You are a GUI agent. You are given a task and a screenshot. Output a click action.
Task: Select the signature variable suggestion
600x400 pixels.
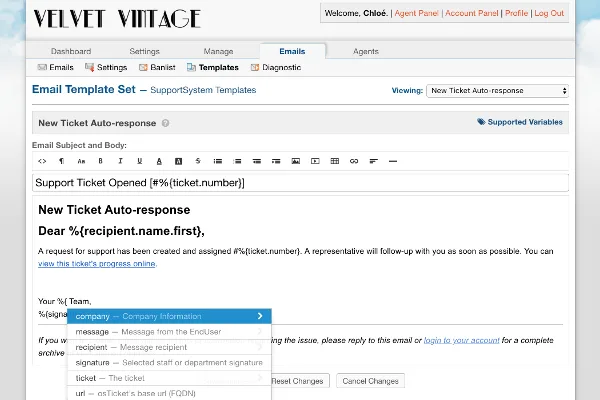coord(169,362)
